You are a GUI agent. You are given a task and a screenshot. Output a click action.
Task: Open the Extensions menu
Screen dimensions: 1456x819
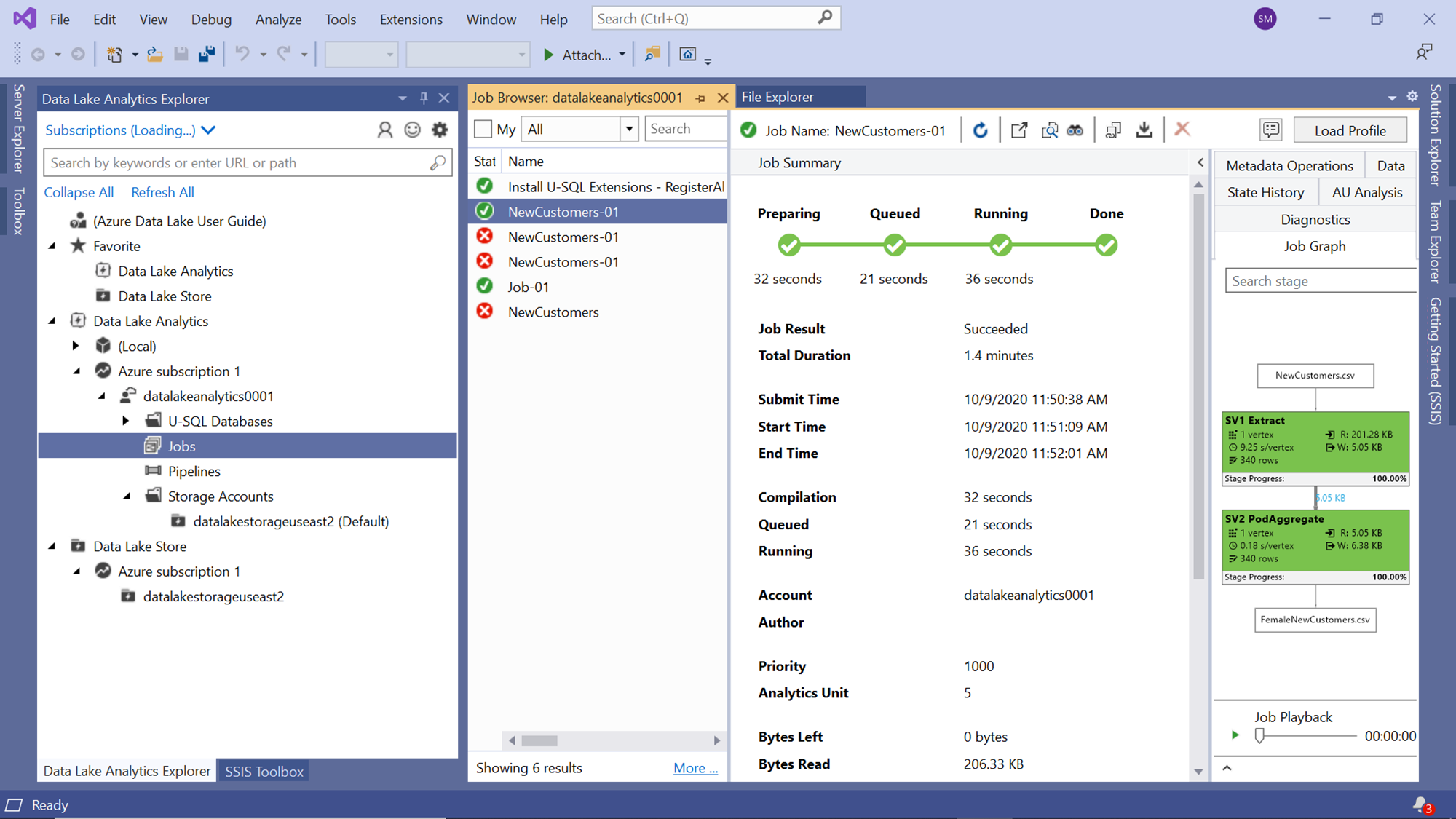(411, 20)
